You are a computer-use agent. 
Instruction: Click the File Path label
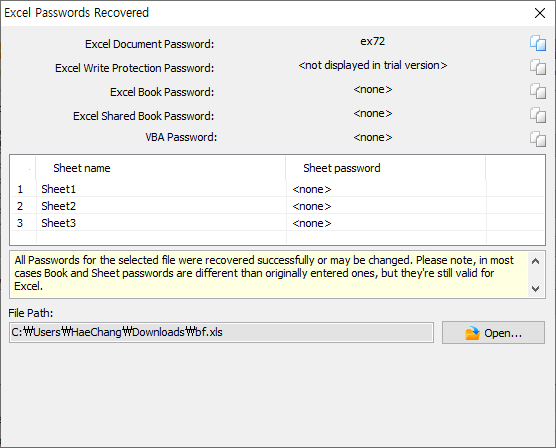point(31,313)
